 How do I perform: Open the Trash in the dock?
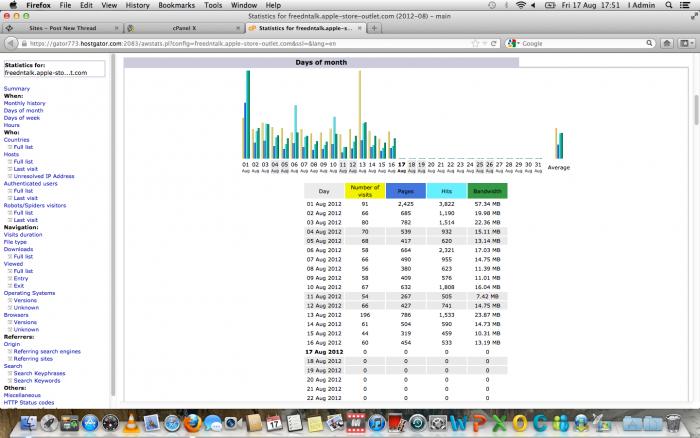673,422
